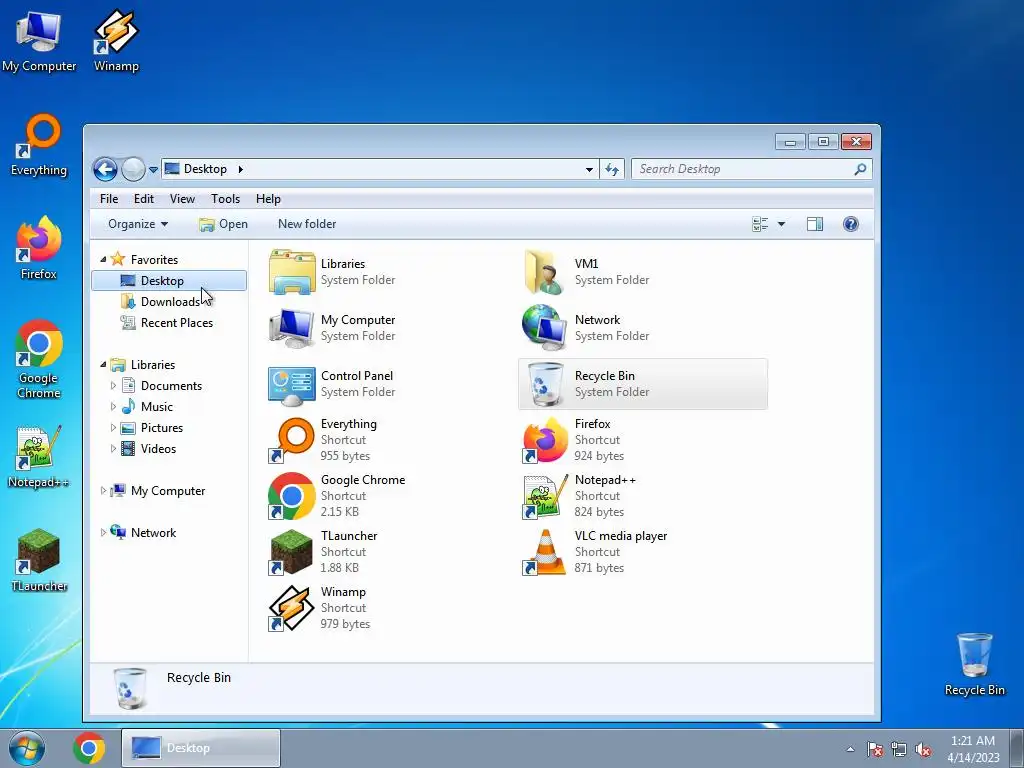Image resolution: width=1024 pixels, height=768 pixels.
Task: Click the search magnifier icon
Action: [x=860, y=169]
